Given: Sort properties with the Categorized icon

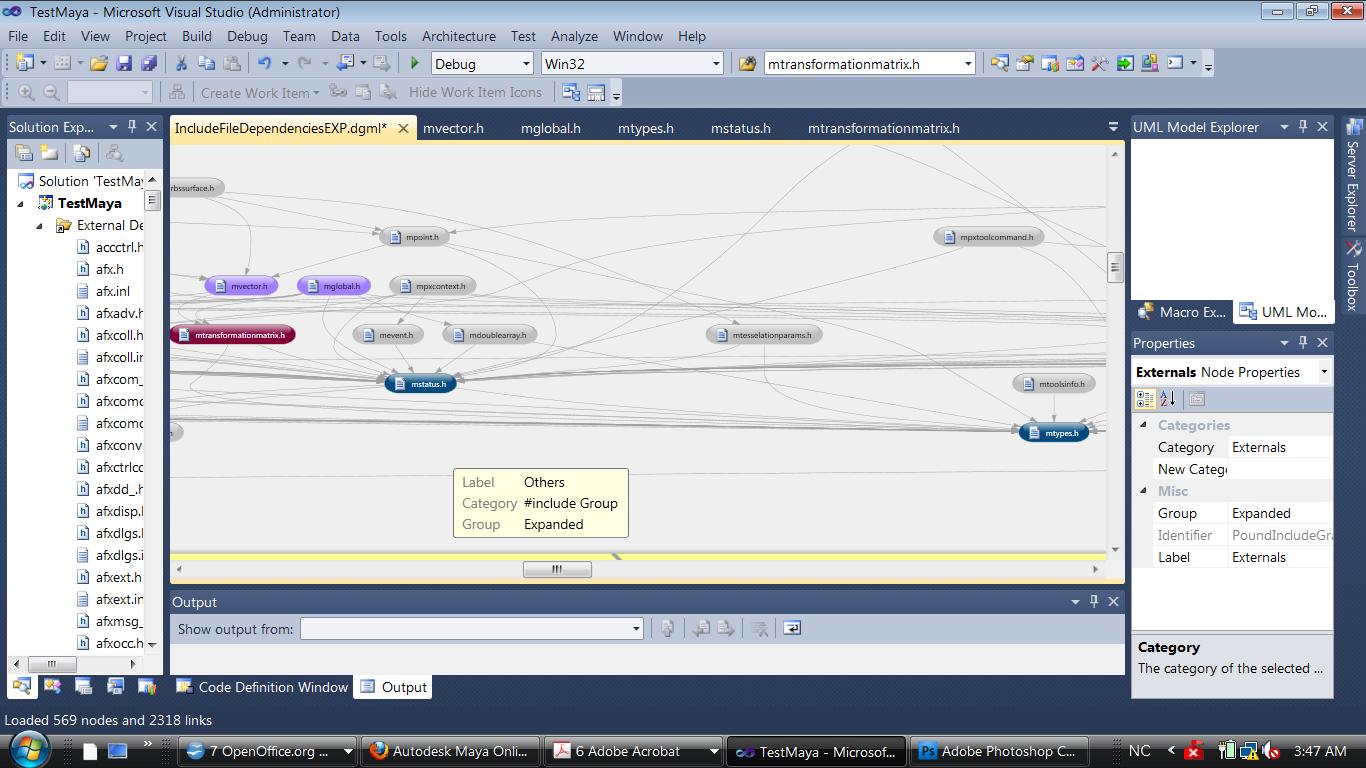Looking at the screenshot, I should point(1146,399).
